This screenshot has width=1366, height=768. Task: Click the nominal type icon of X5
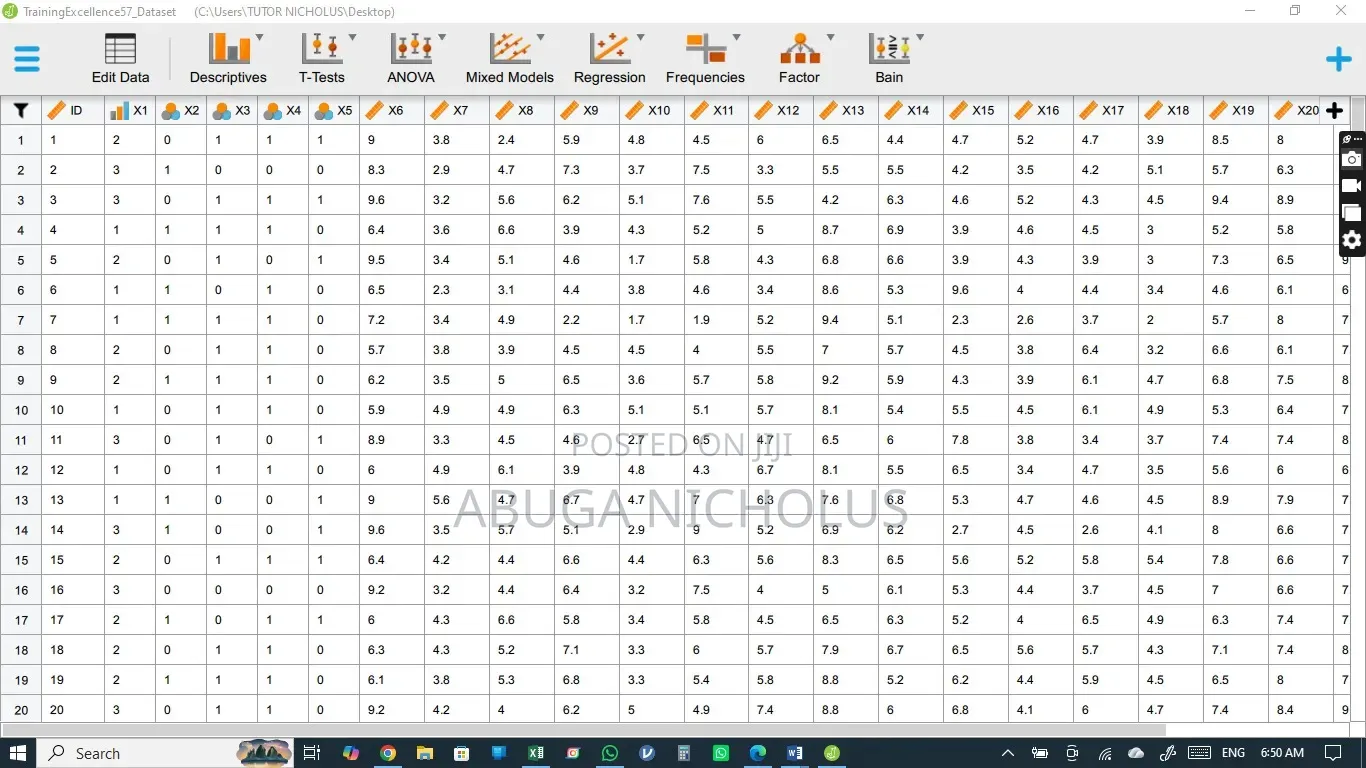coord(323,111)
